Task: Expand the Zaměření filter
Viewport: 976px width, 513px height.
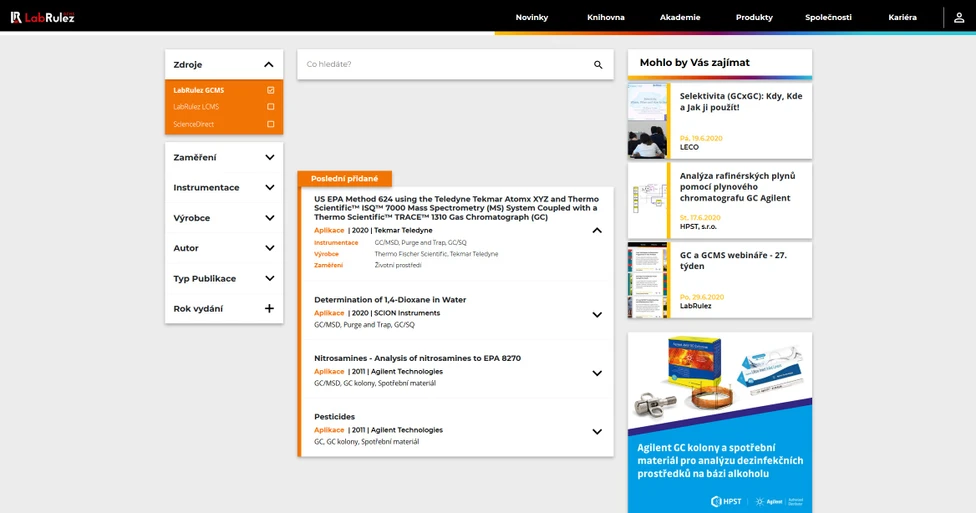Action: coord(269,158)
